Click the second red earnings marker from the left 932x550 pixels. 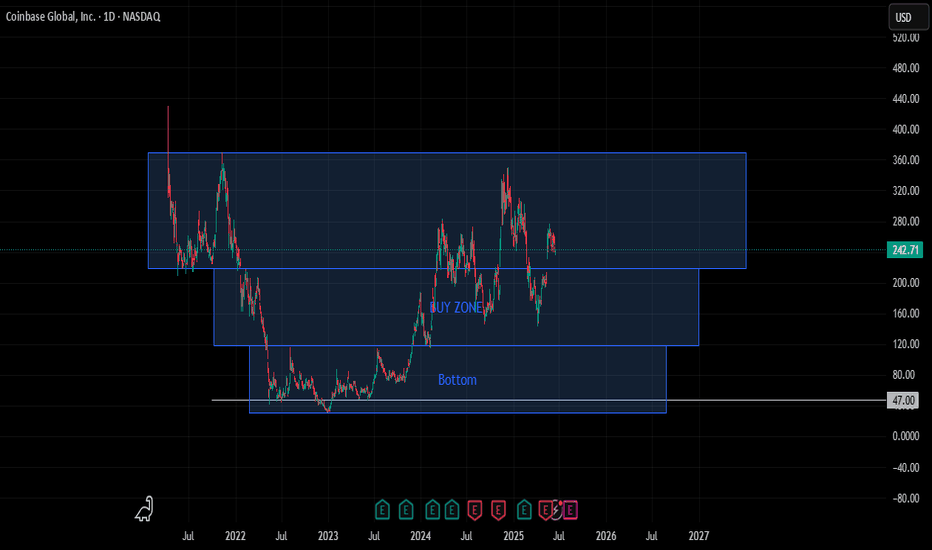pos(498,510)
